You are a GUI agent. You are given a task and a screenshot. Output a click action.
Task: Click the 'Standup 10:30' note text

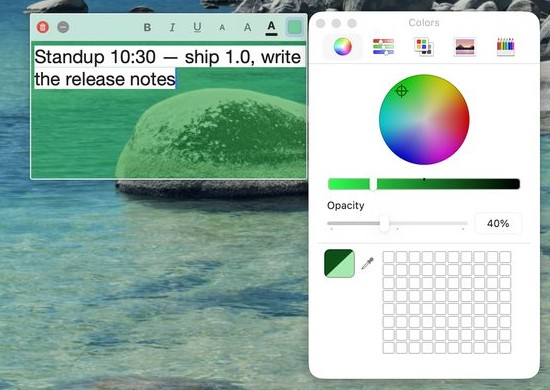95,57
